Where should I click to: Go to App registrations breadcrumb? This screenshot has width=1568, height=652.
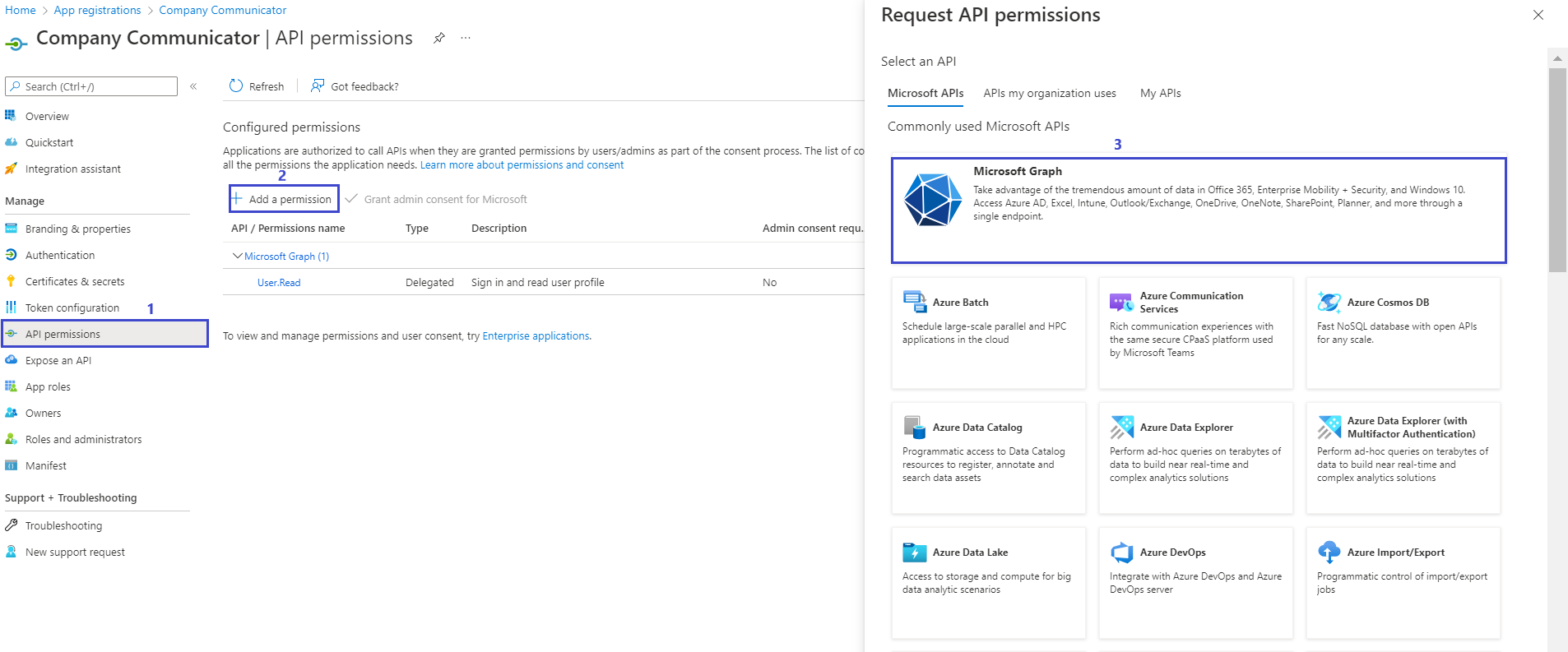click(x=97, y=10)
